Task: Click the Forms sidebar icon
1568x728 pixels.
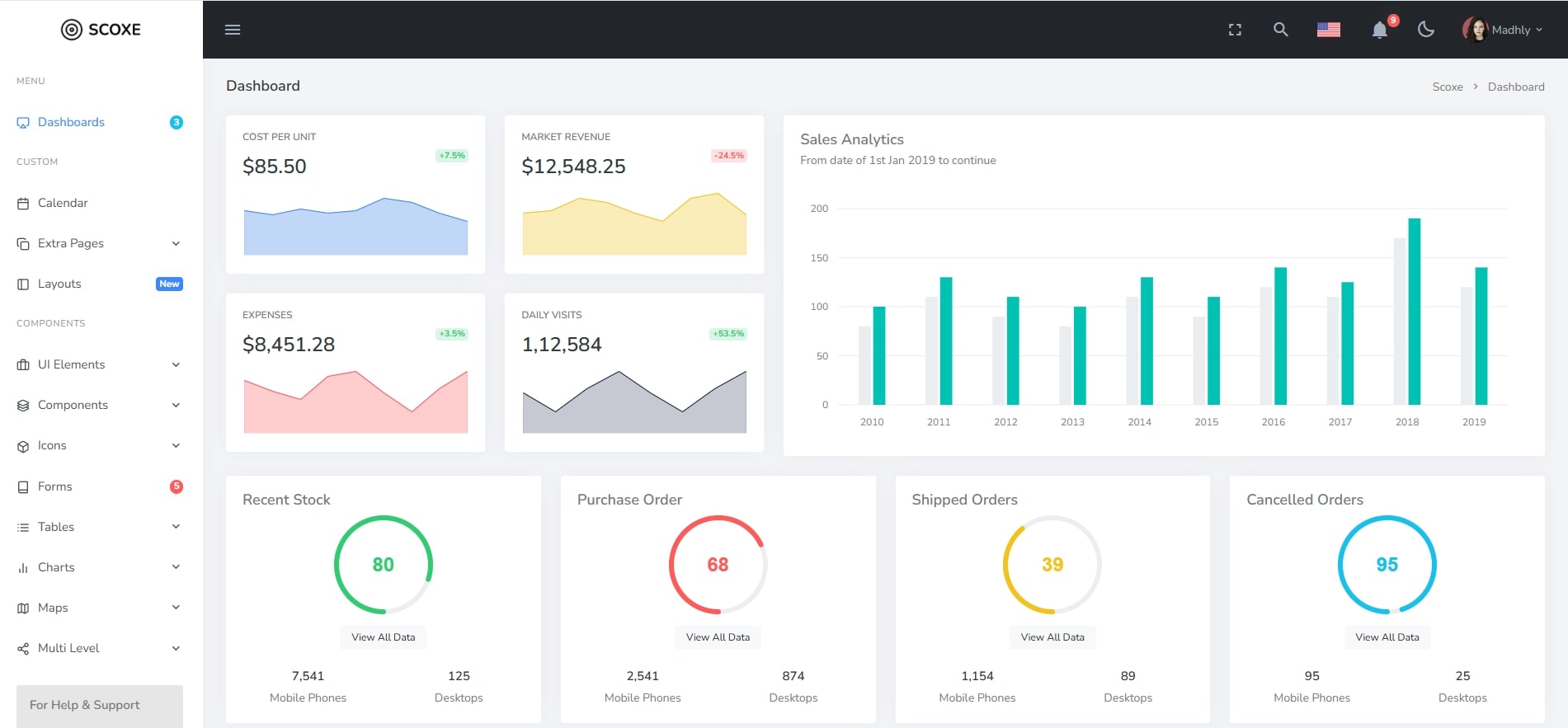Action: point(23,487)
